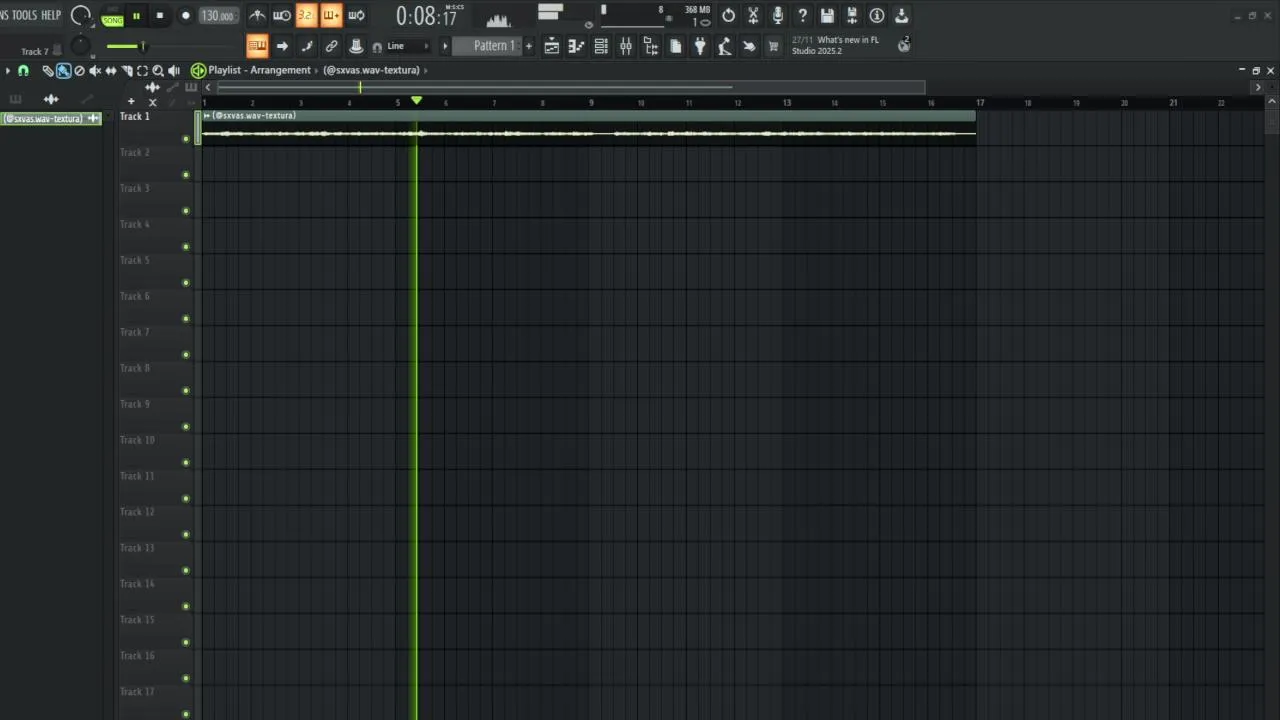This screenshot has height=720, width=1280.
Task: Click the undo history circular arrow icon
Action: click(x=728, y=15)
